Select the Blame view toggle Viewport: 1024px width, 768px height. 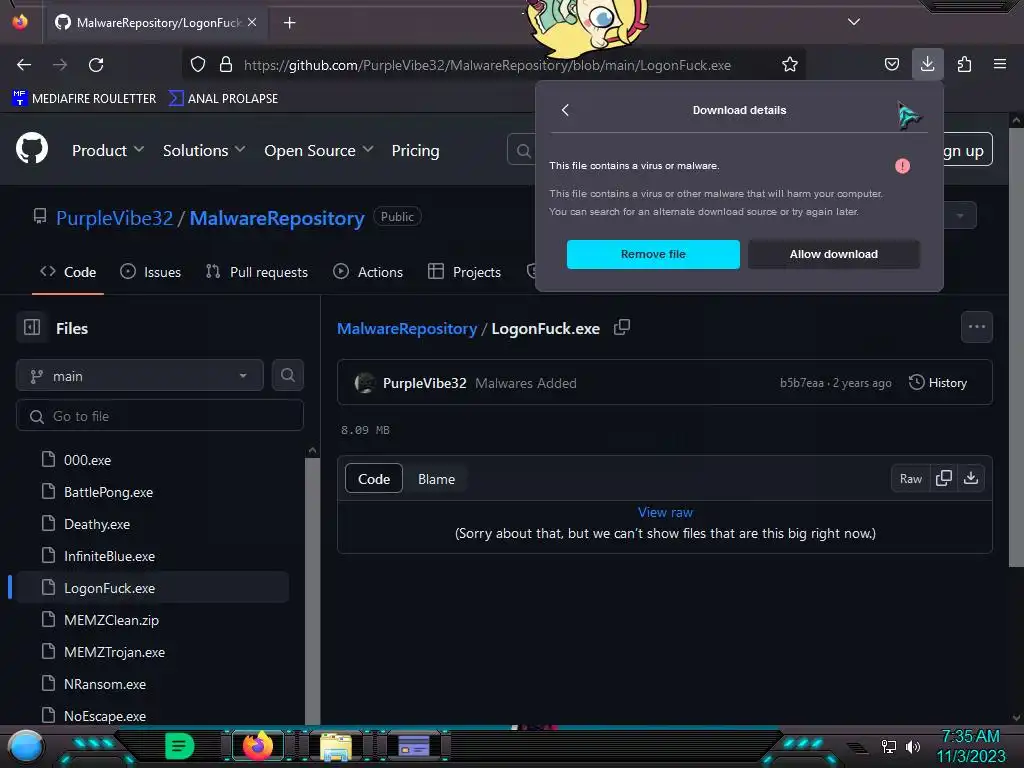click(x=436, y=479)
